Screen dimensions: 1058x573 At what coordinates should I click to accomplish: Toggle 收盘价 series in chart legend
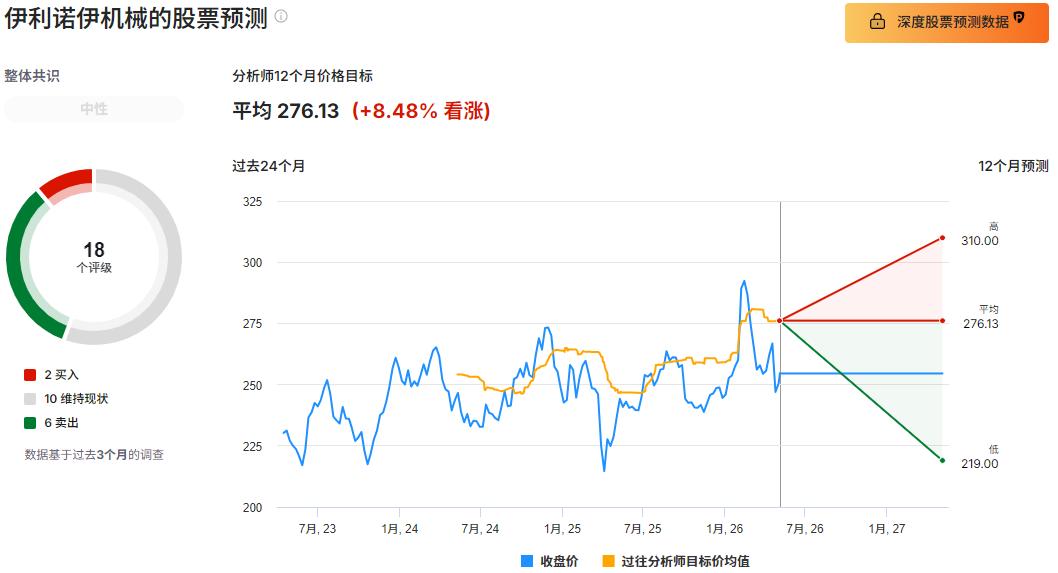coord(550,561)
